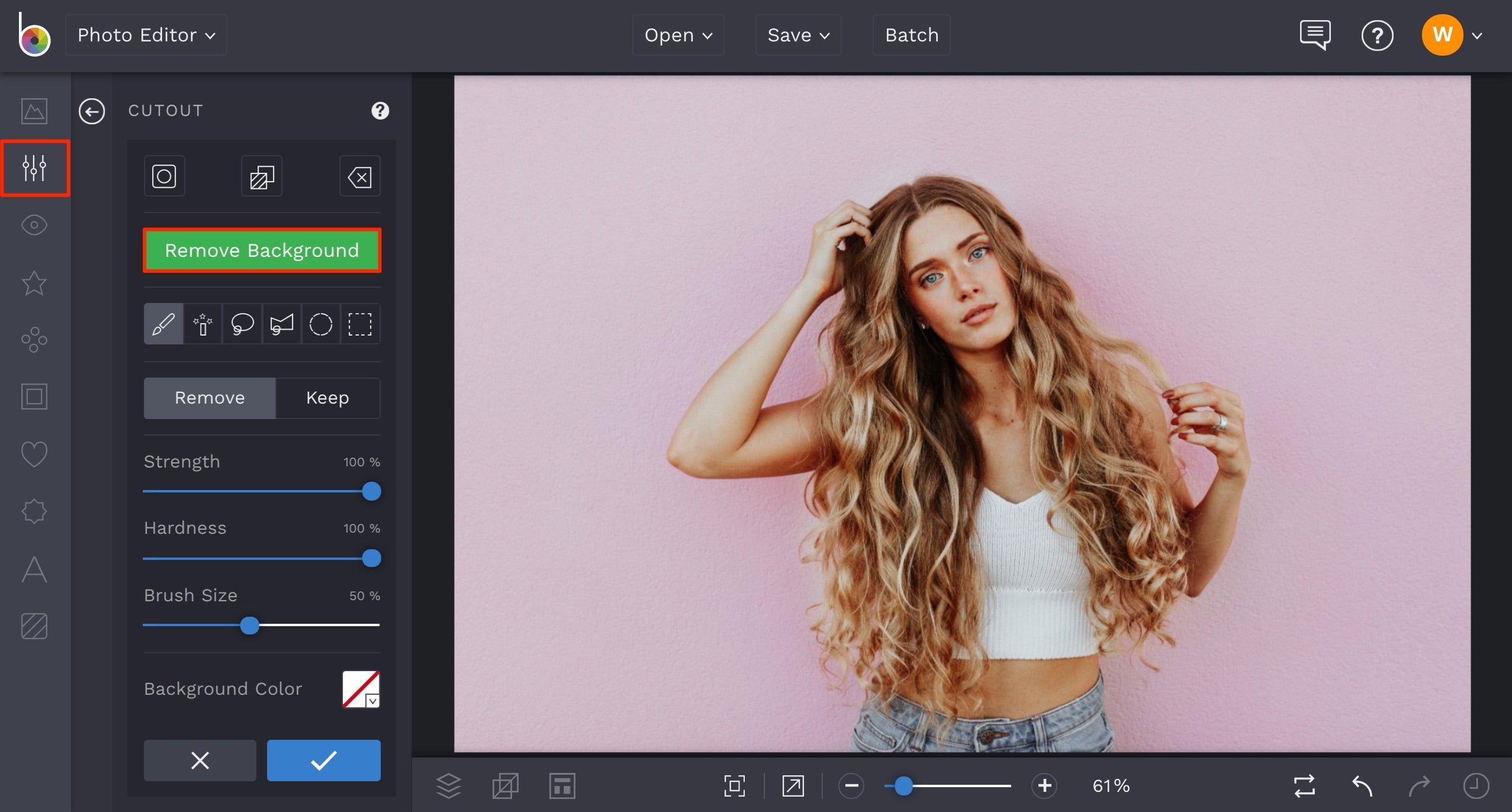Open the Background Color swatch picker
Image resolution: width=1512 pixels, height=812 pixels.
pos(360,688)
